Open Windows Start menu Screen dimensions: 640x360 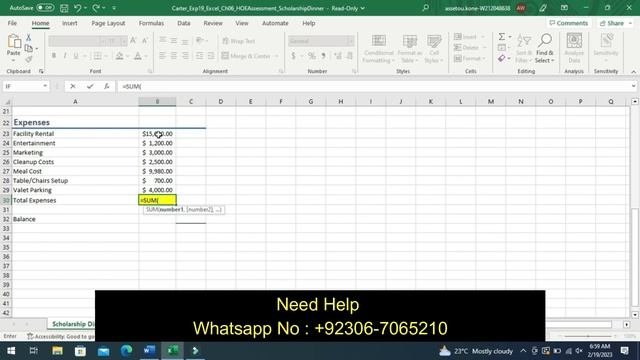(x=11, y=351)
